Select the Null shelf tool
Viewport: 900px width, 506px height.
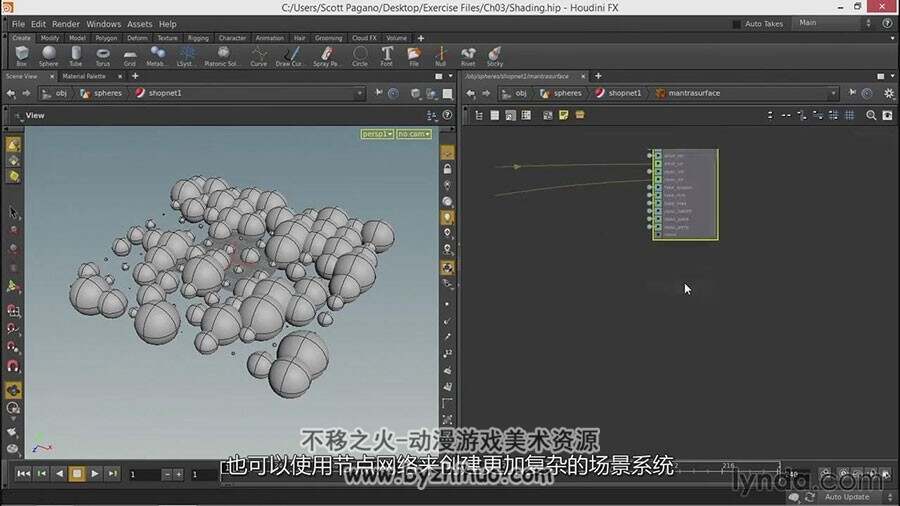[x=441, y=56]
